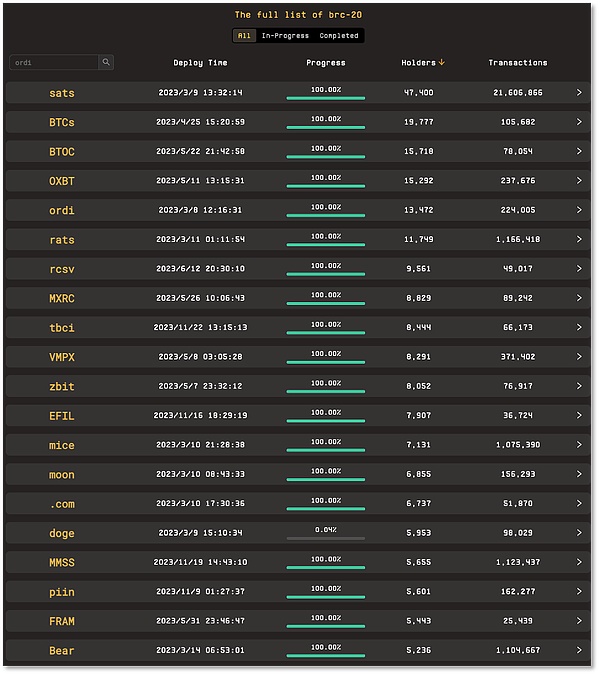
Task: Open the .com token link
Action: click(61, 504)
